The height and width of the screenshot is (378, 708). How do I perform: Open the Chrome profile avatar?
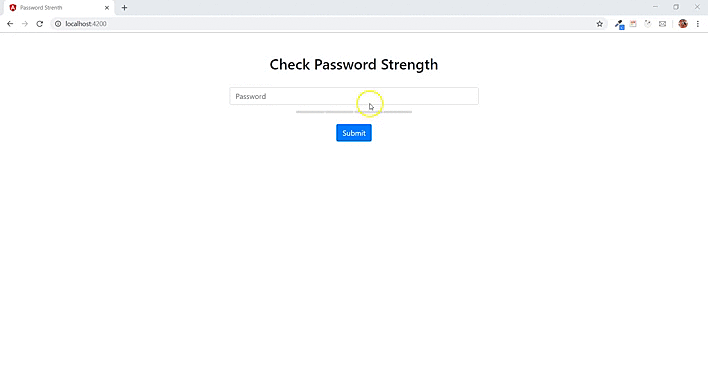pyautogui.click(x=683, y=24)
